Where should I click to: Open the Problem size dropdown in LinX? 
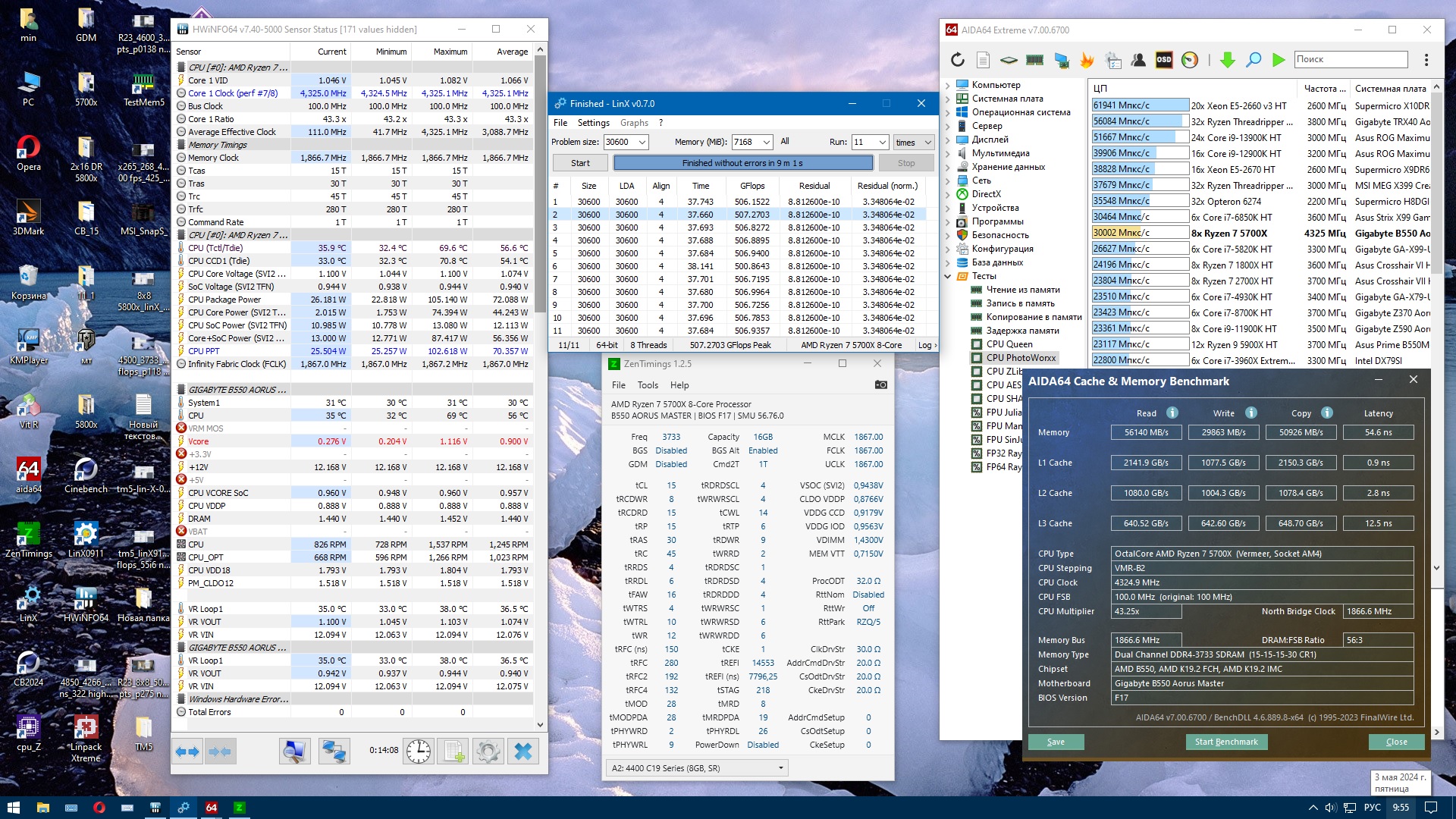point(642,142)
